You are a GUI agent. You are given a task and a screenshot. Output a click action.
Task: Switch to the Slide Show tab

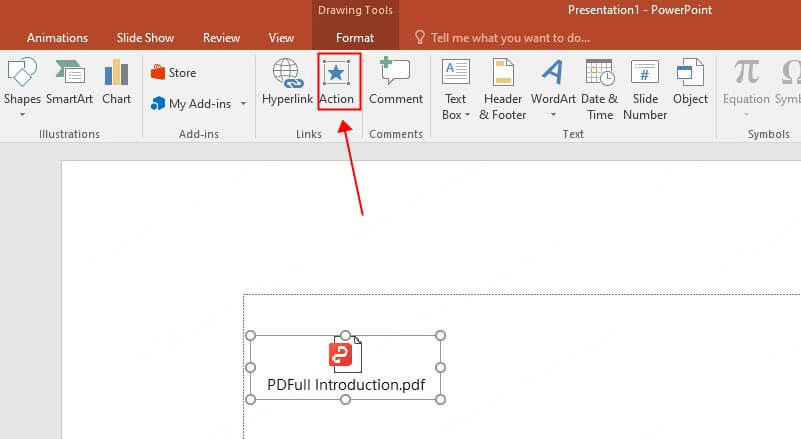pyautogui.click(x=145, y=38)
